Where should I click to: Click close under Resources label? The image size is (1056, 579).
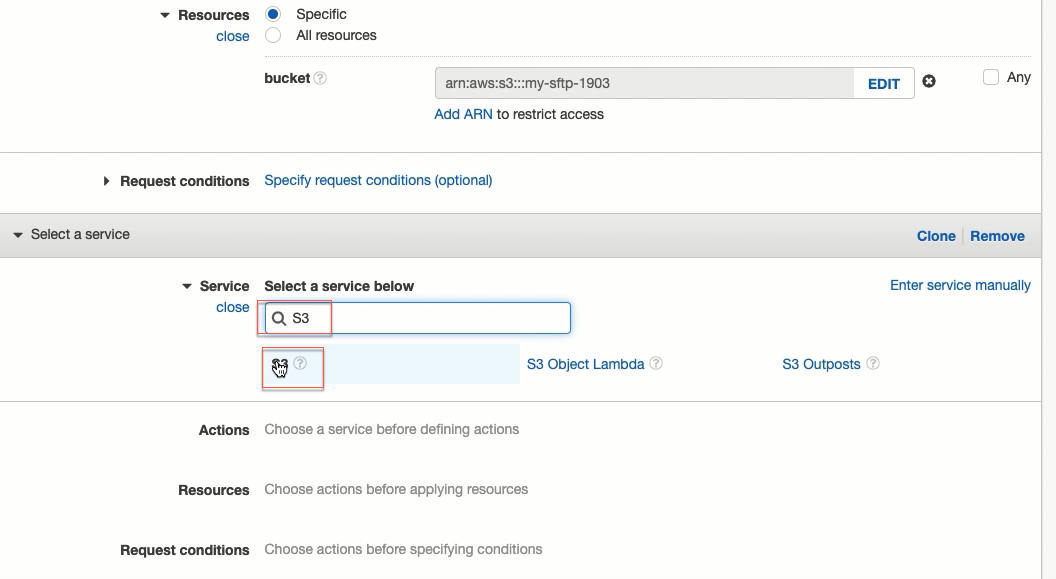point(232,36)
